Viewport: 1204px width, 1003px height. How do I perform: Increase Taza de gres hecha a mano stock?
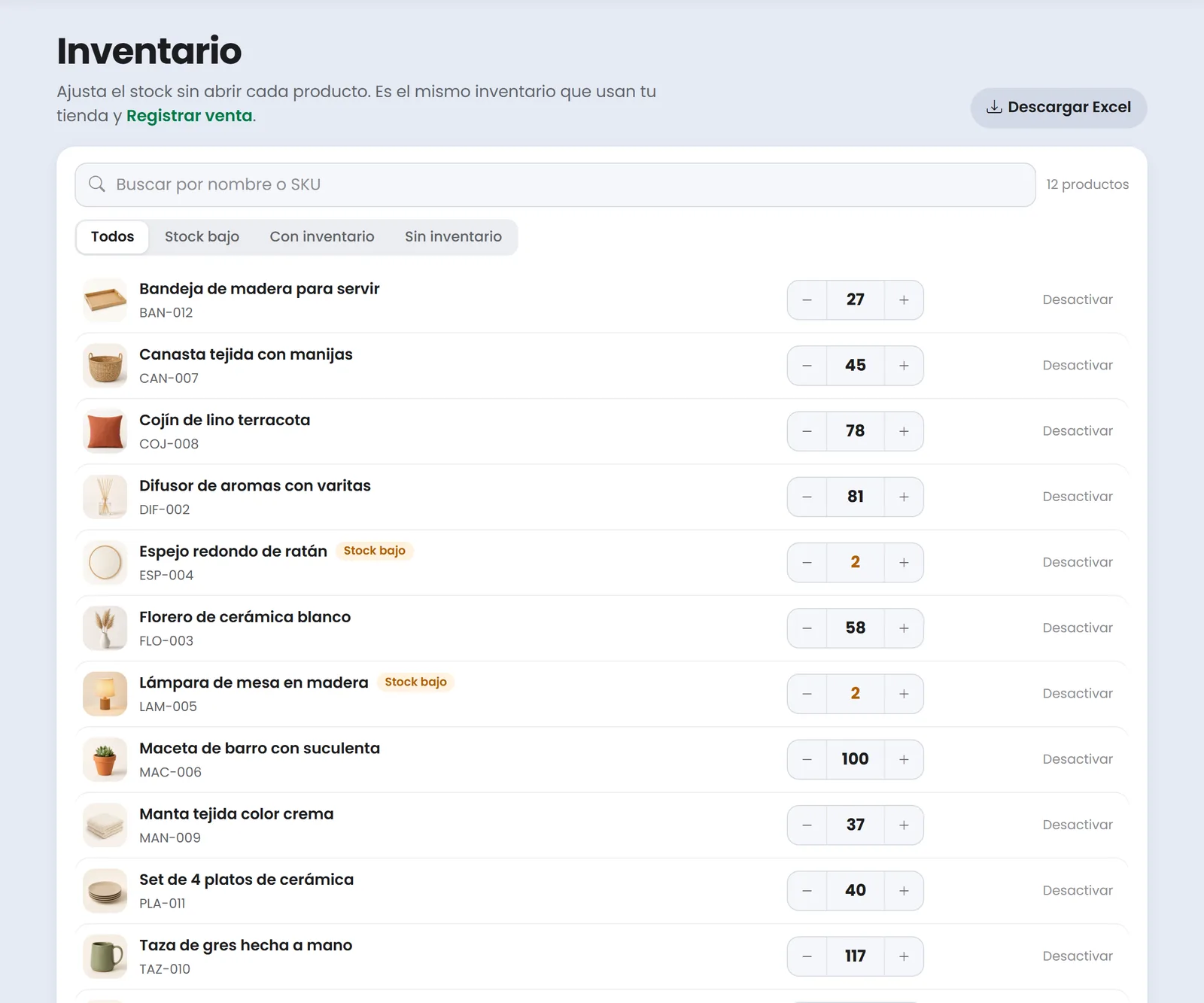pyautogui.click(x=904, y=956)
